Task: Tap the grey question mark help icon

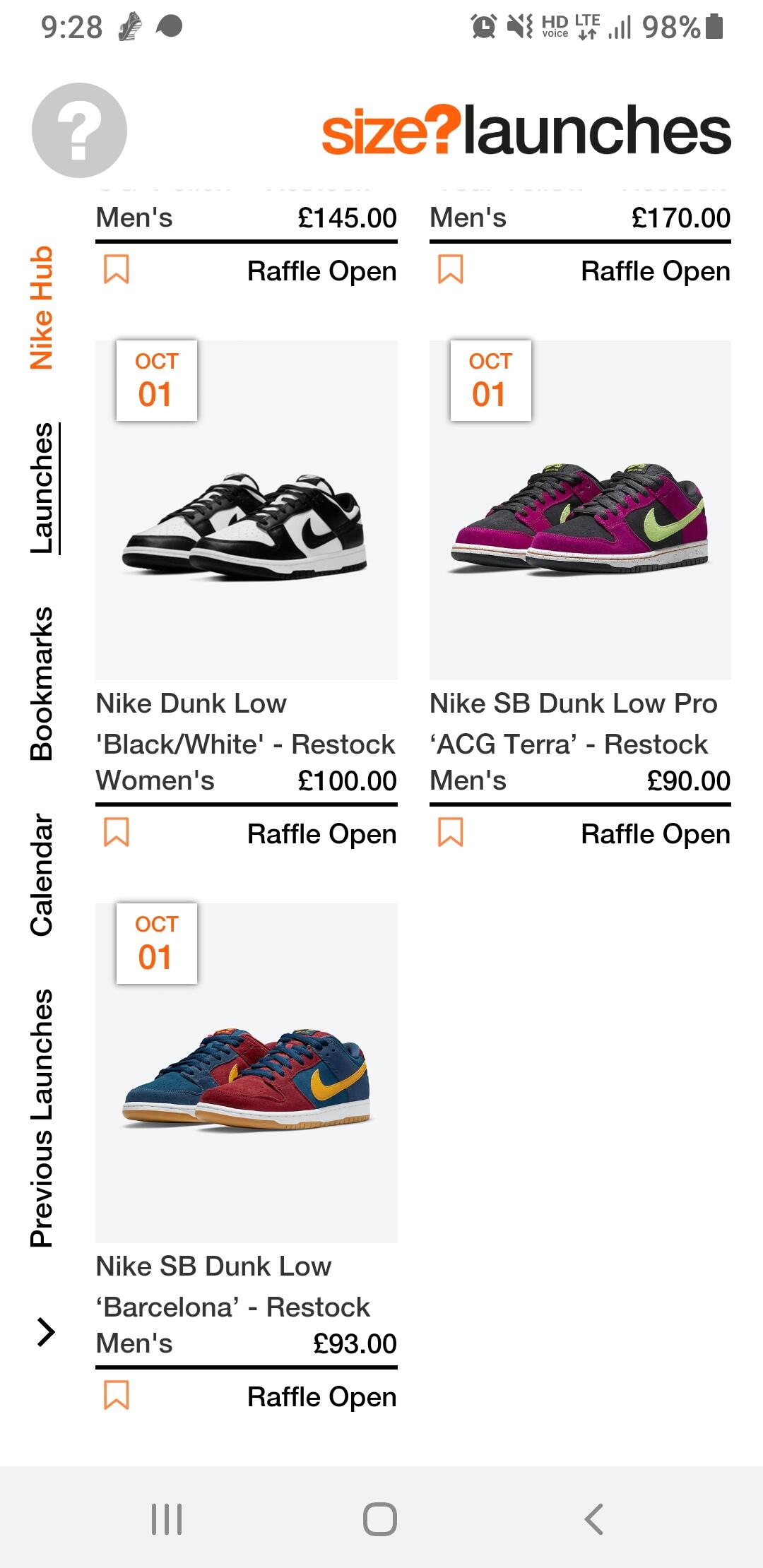Action: [x=79, y=130]
